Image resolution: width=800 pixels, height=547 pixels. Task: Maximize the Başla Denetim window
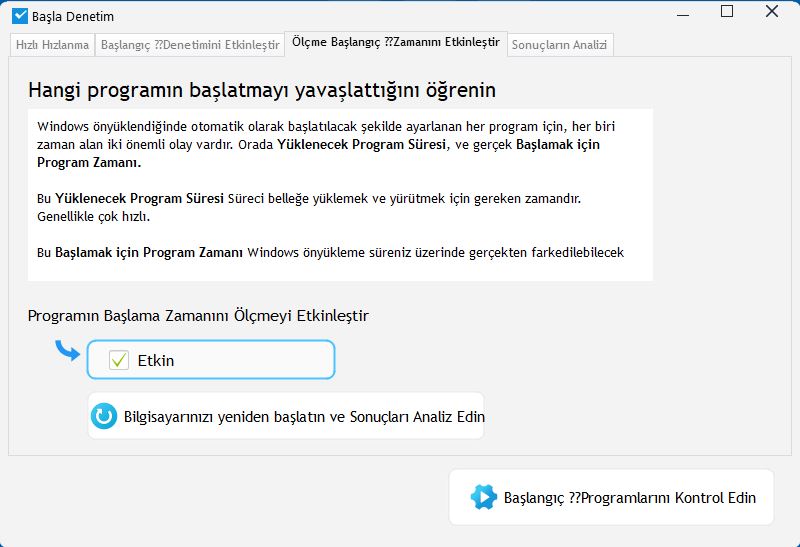[x=727, y=11]
